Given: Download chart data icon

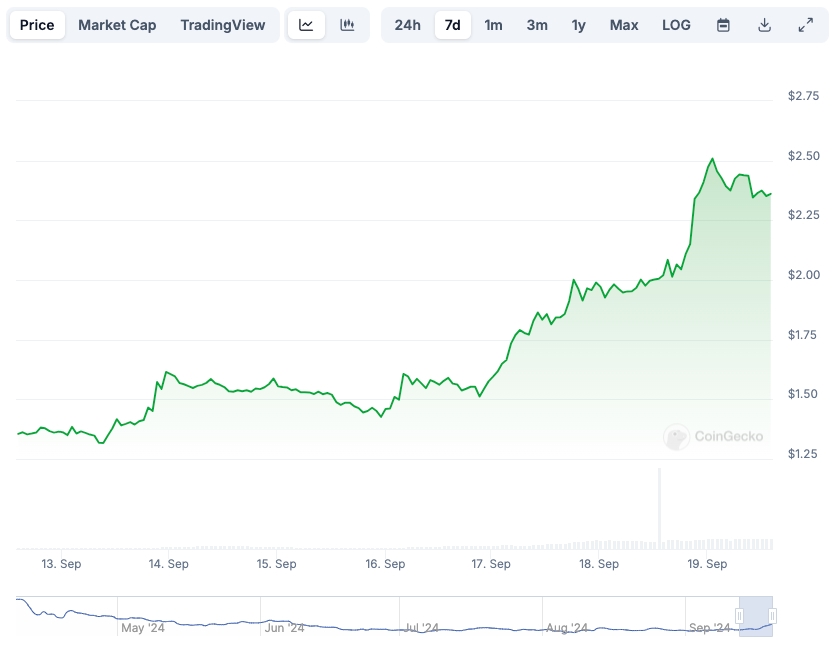Looking at the screenshot, I should (x=765, y=25).
